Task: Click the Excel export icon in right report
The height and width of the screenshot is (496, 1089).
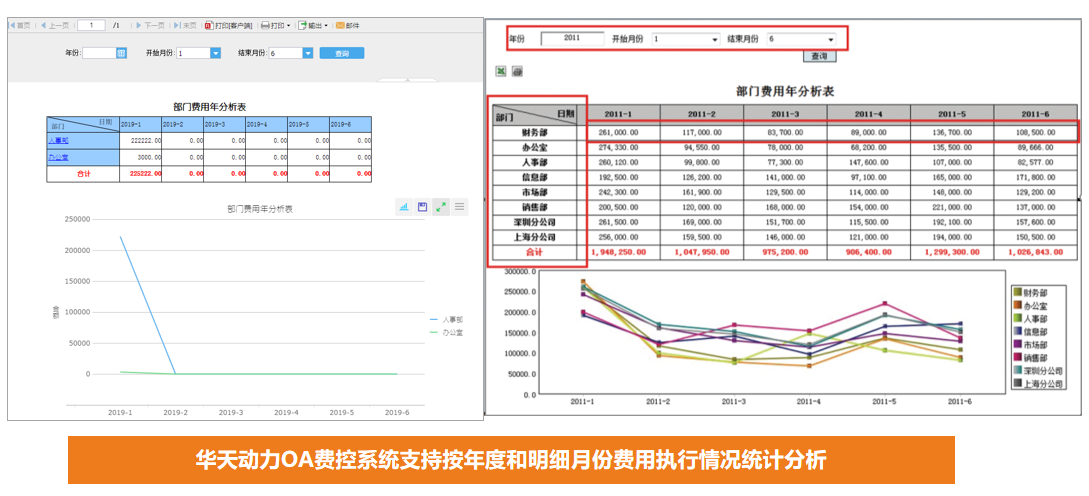Action: click(x=500, y=72)
